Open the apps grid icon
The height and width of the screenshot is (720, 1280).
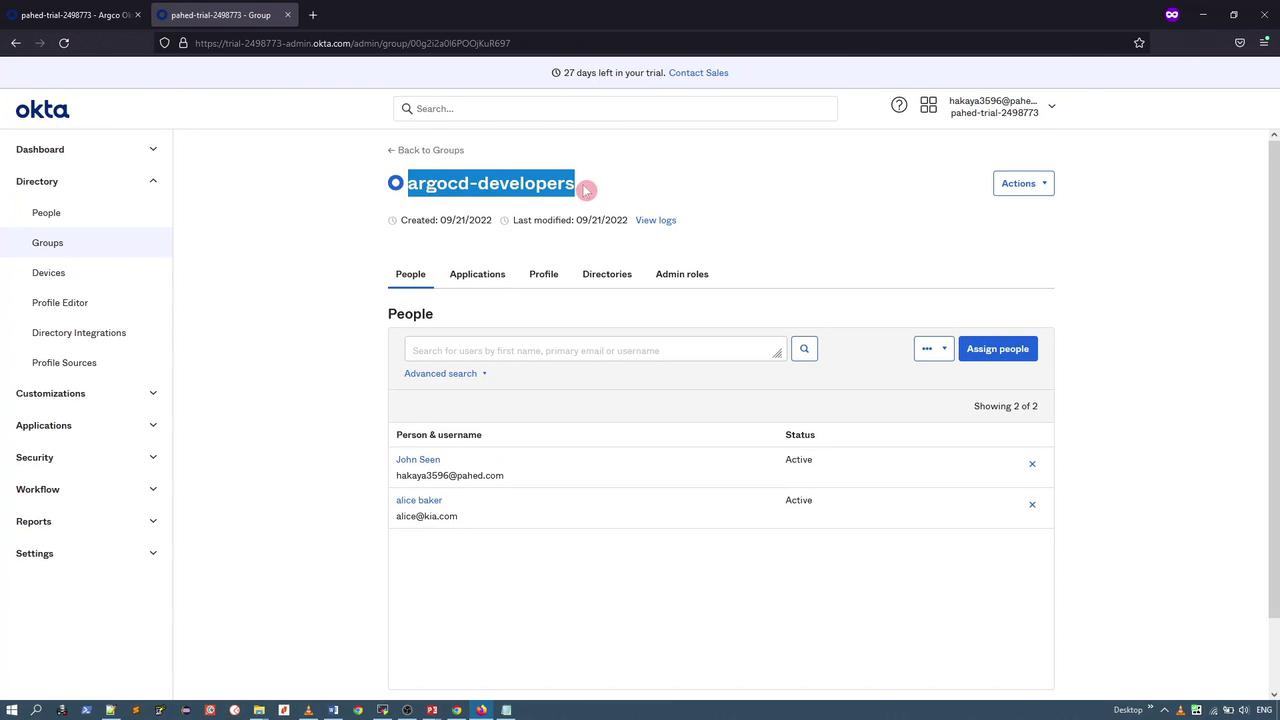pos(928,105)
